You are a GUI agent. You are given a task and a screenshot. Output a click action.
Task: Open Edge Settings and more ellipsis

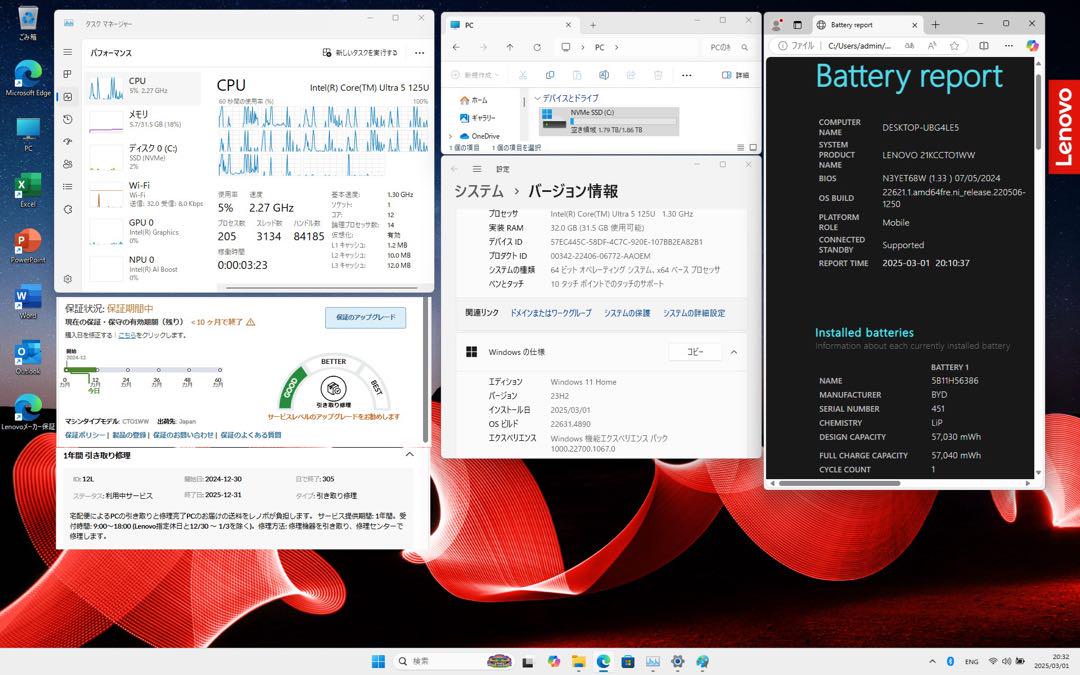pyautogui.click(x=1008, y=45)
